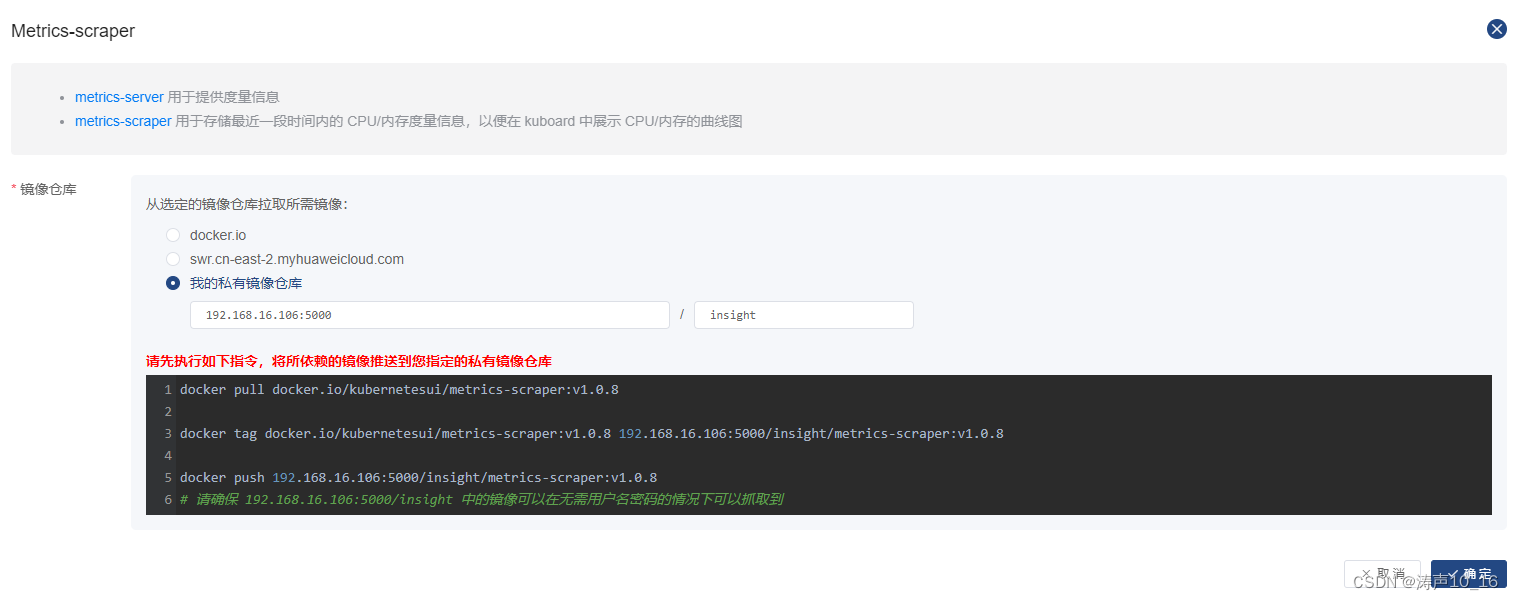Click the red warning text 请先执行如下指令
The image size is (1514, 600).
(x=349, y=361)
